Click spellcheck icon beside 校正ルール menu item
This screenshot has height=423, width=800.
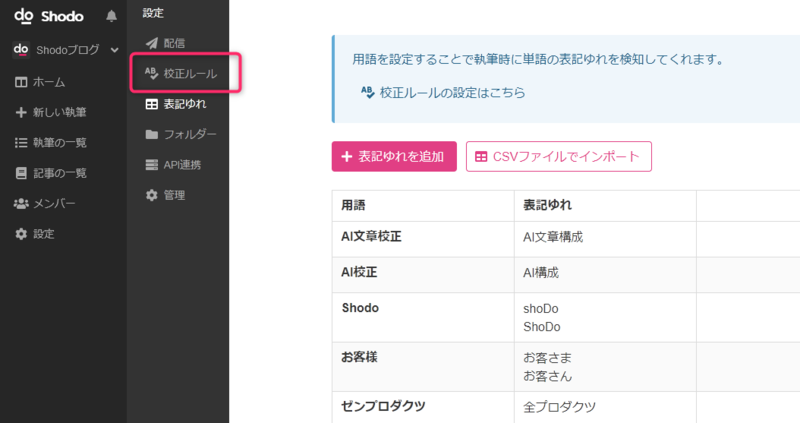(152, 73)
